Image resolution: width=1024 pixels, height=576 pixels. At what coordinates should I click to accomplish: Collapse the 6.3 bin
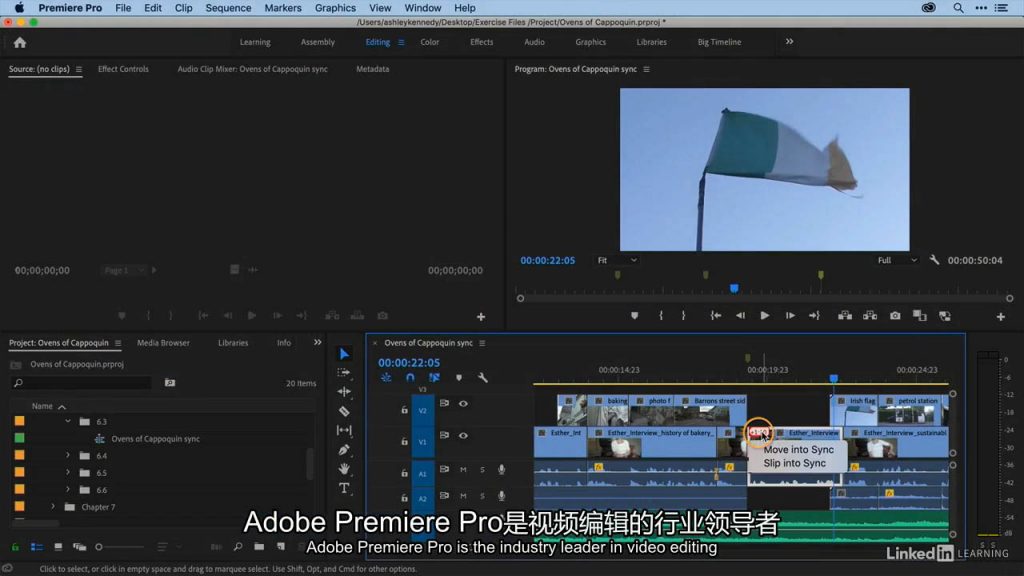[68, 421]
